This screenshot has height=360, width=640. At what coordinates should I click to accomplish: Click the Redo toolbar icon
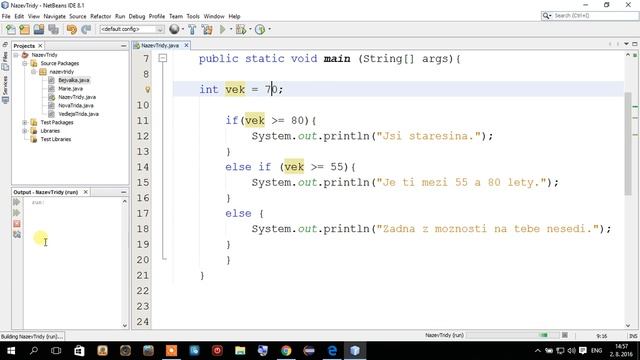86,29
